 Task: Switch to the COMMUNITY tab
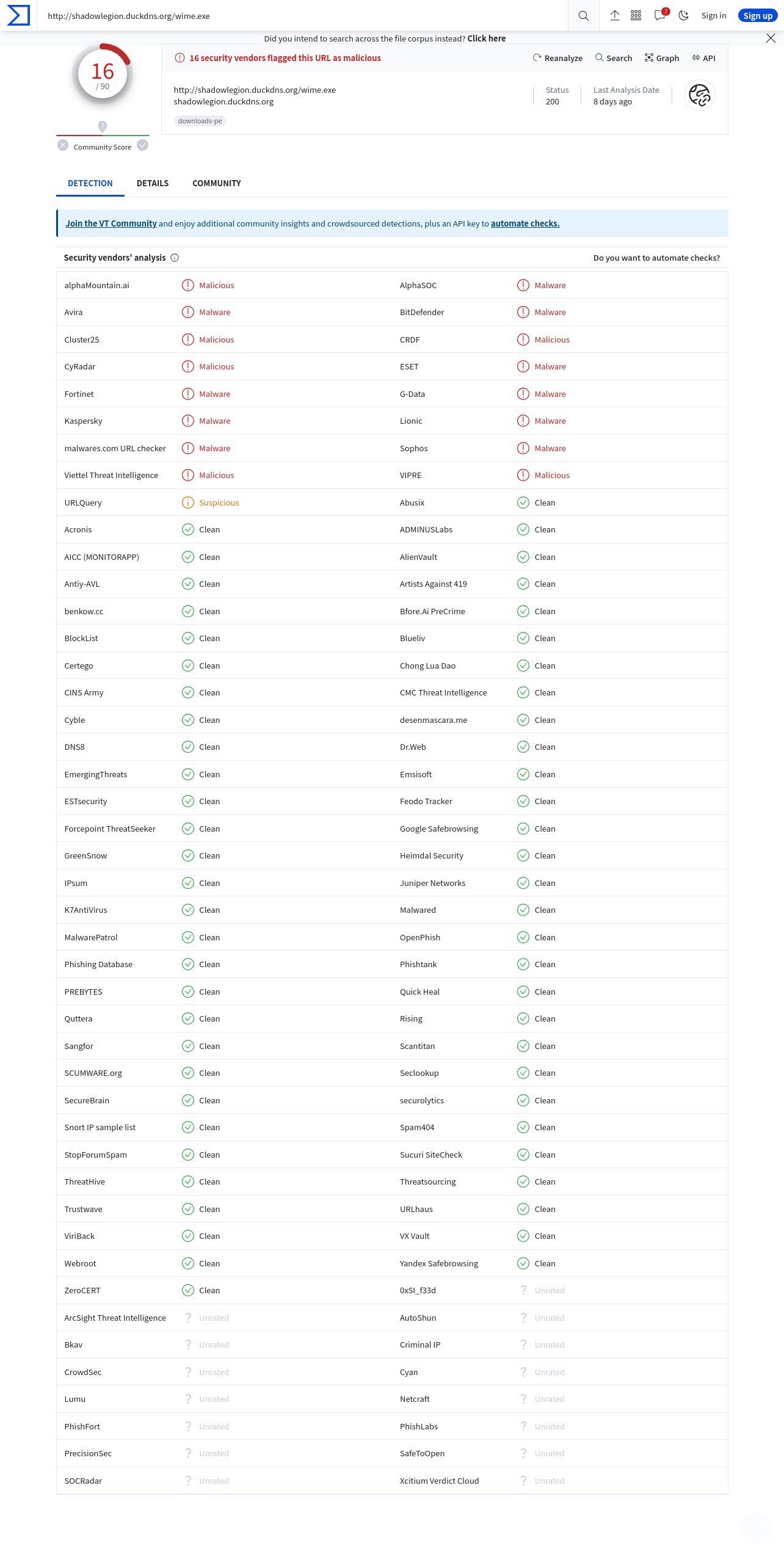pos(217,183)
